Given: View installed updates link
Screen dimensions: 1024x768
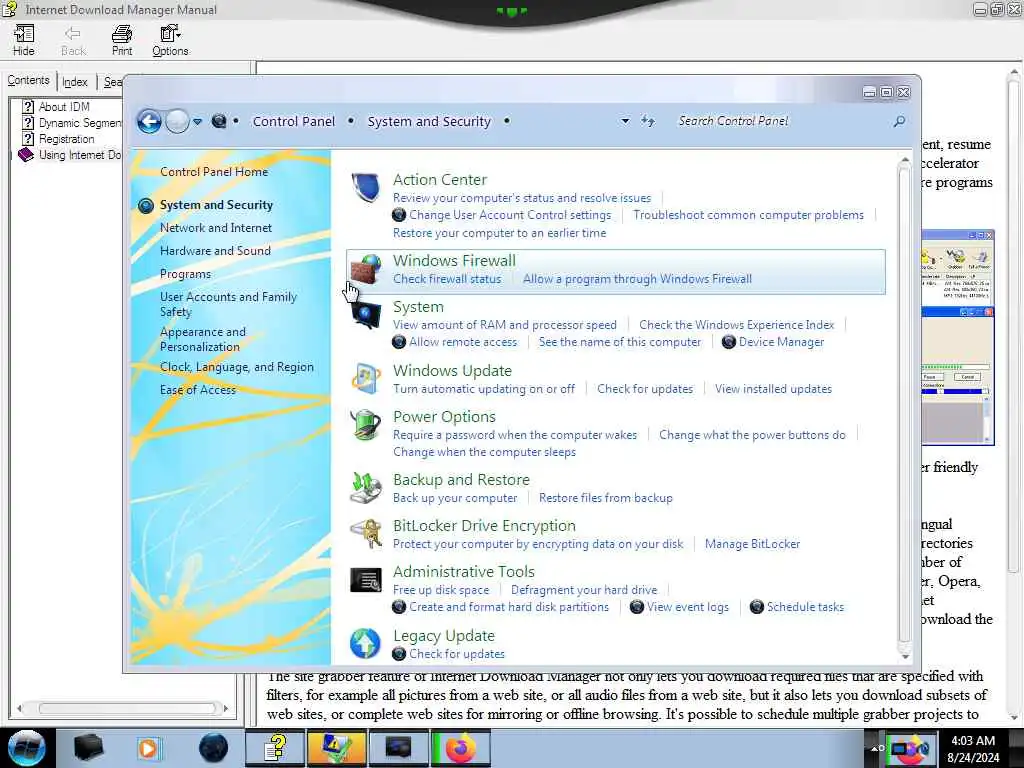Looking at the screenshot, I should 773,389.
